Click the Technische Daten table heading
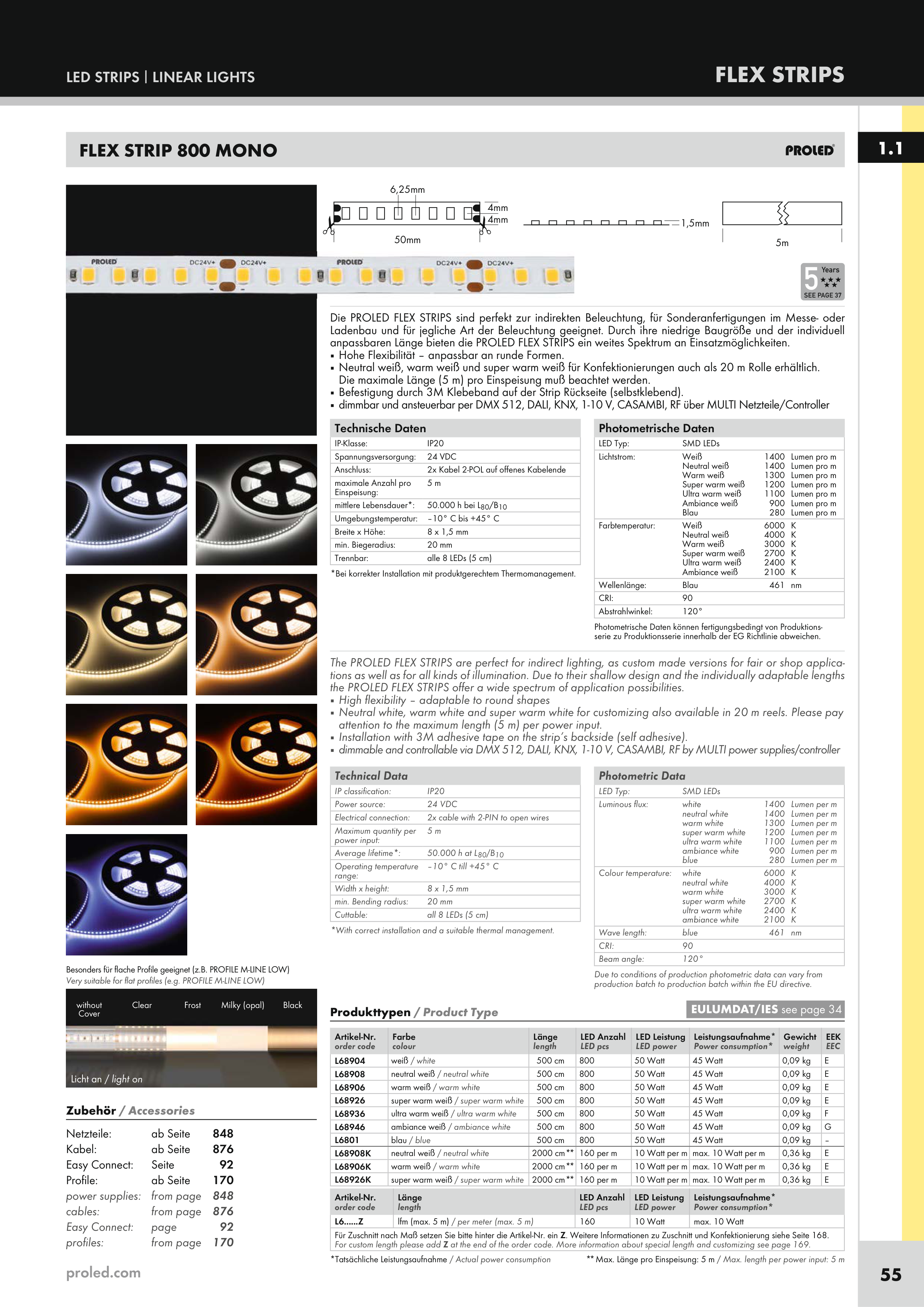This screenshot has height=1307, width=924. (x=380, y=429)
